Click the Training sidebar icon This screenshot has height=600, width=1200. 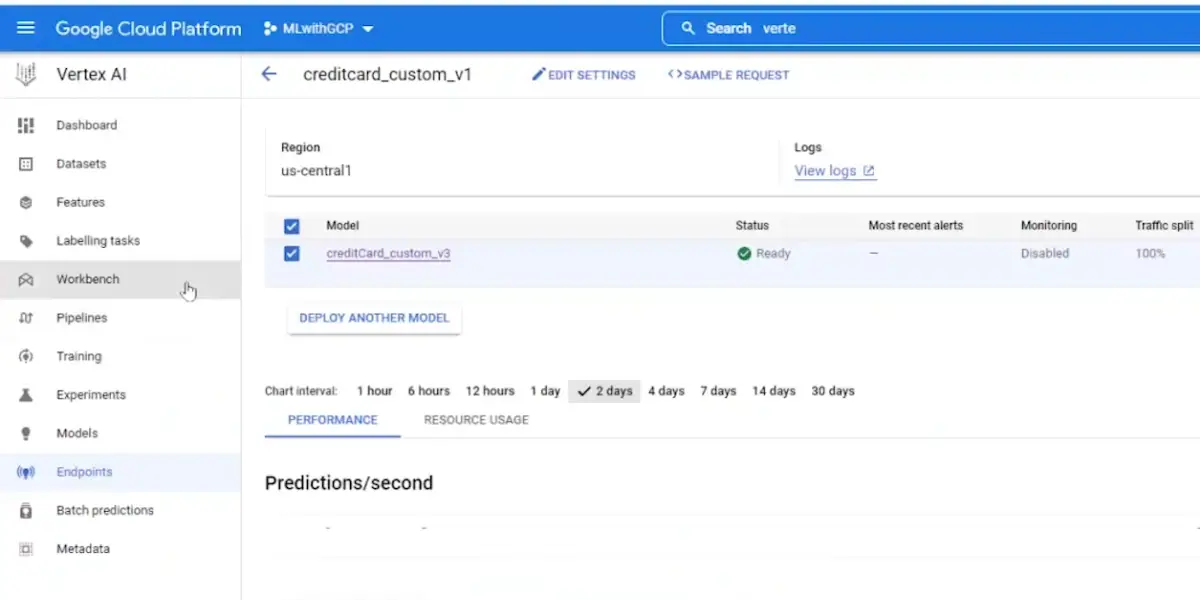pos(26,356)
